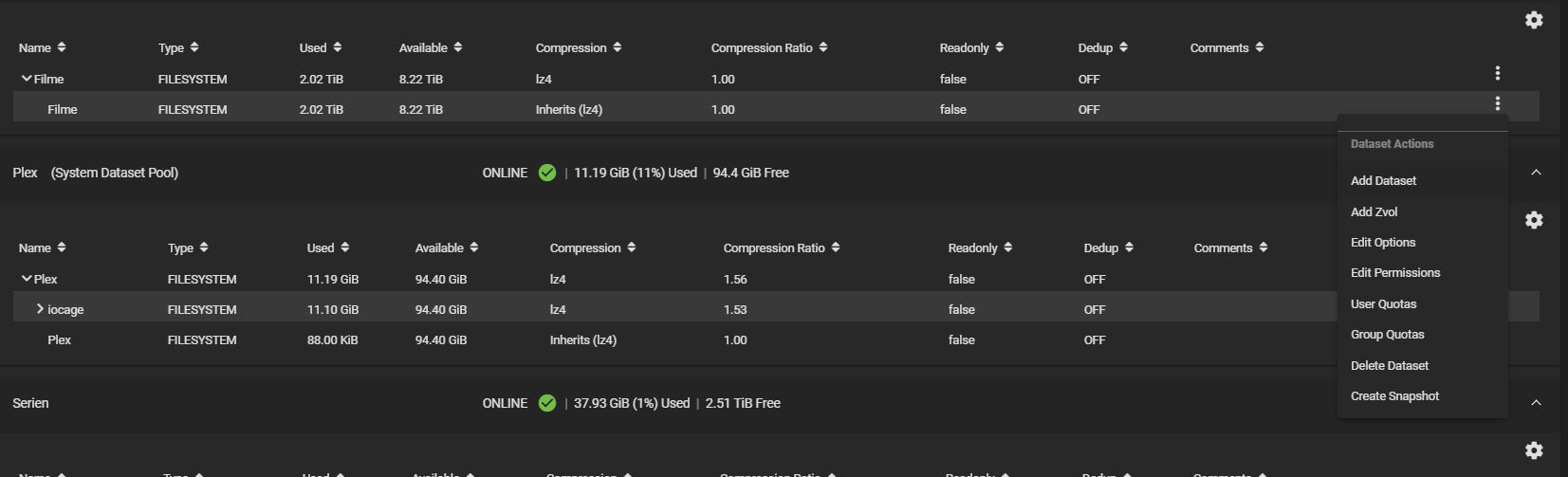This screenshot has width=1568, height=477.
Task: Click the 1.56 compression ratio value
Action: [735, 279]
